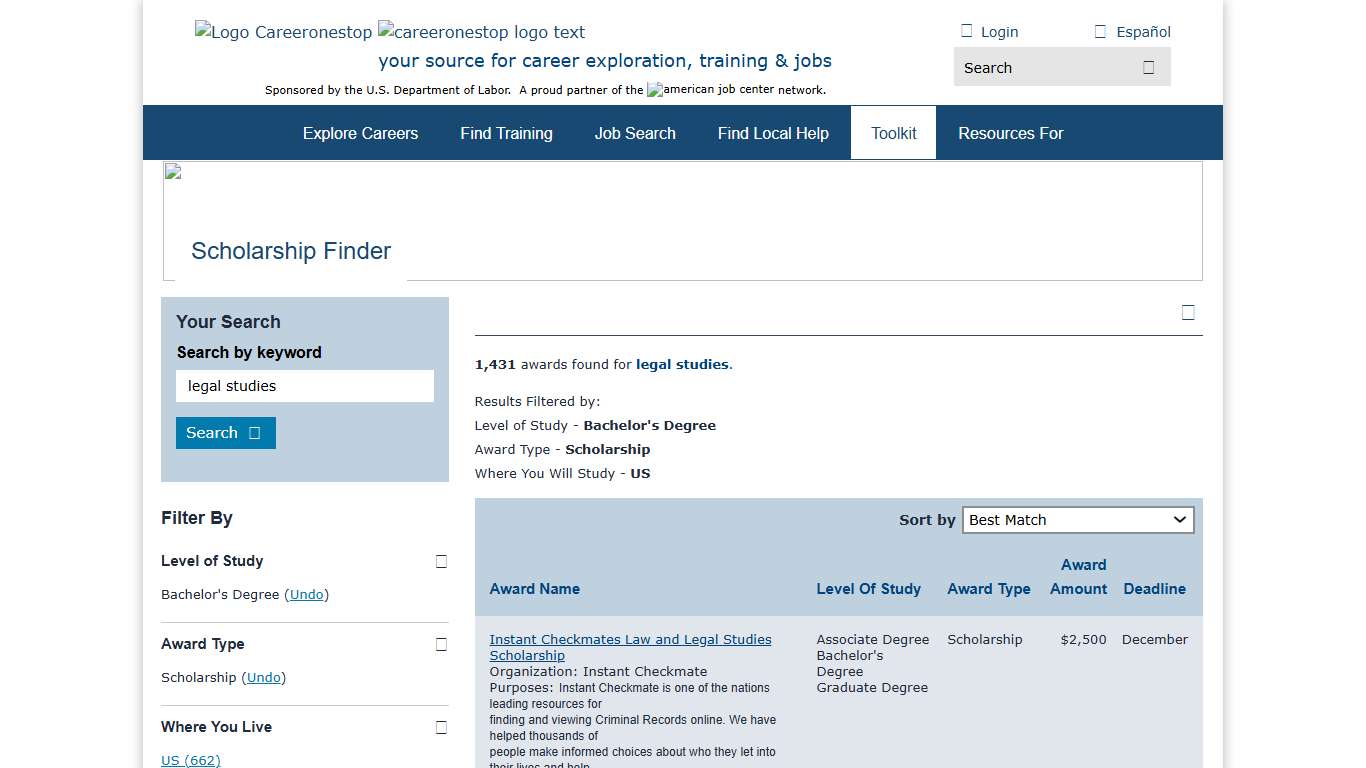Open the icon beside the results divider

[1188, 312]
